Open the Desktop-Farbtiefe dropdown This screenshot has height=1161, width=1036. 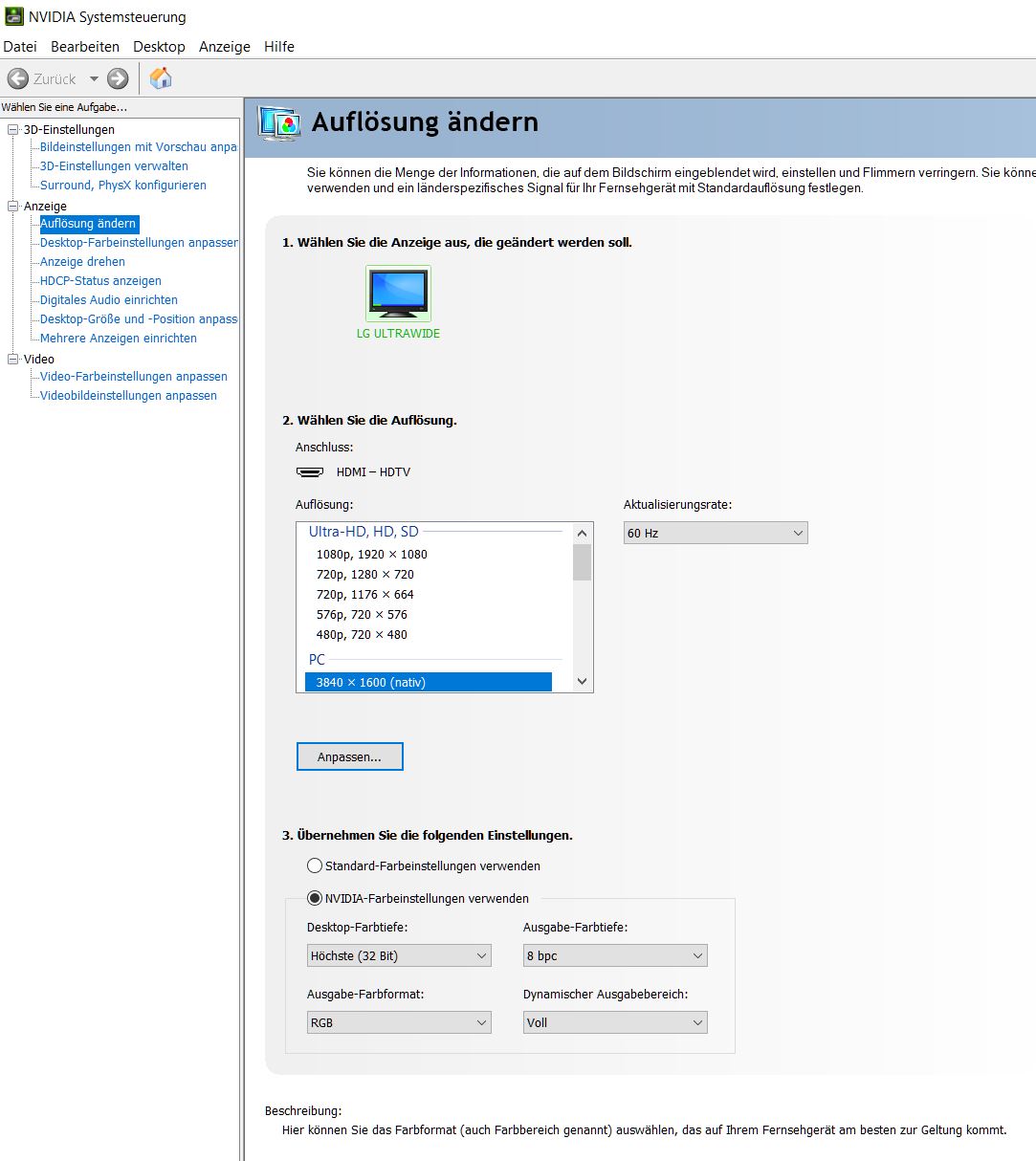coord(398,955)
